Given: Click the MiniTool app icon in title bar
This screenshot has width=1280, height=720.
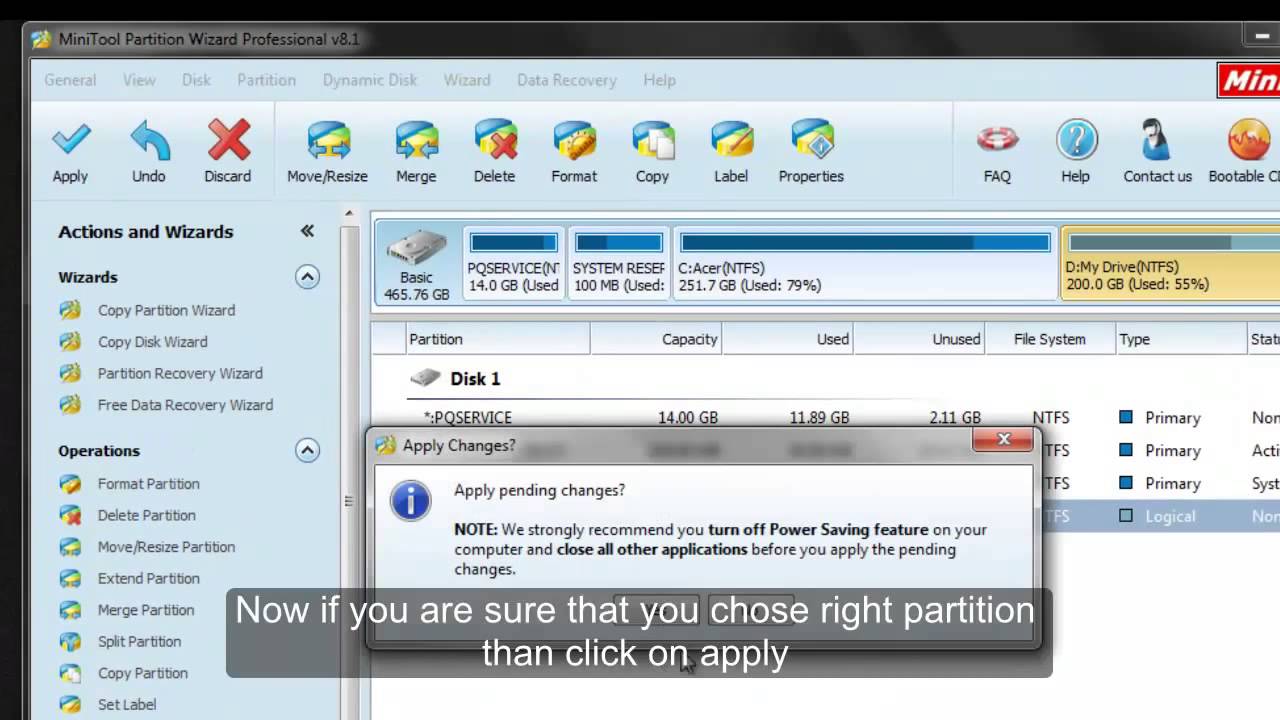Looking at the screenshot, I should pos(41,40).
